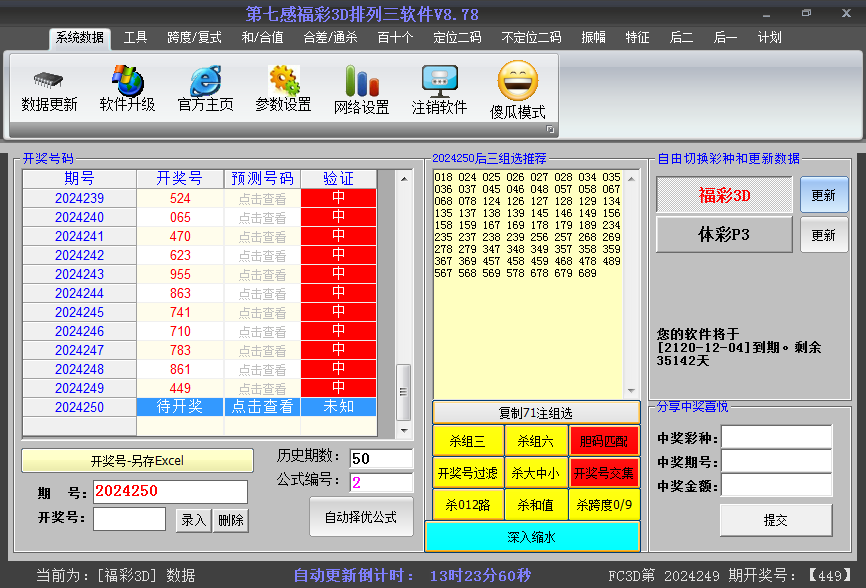Click the 删除 button
This screenshot has height=588, width=866.
point(231,520)
